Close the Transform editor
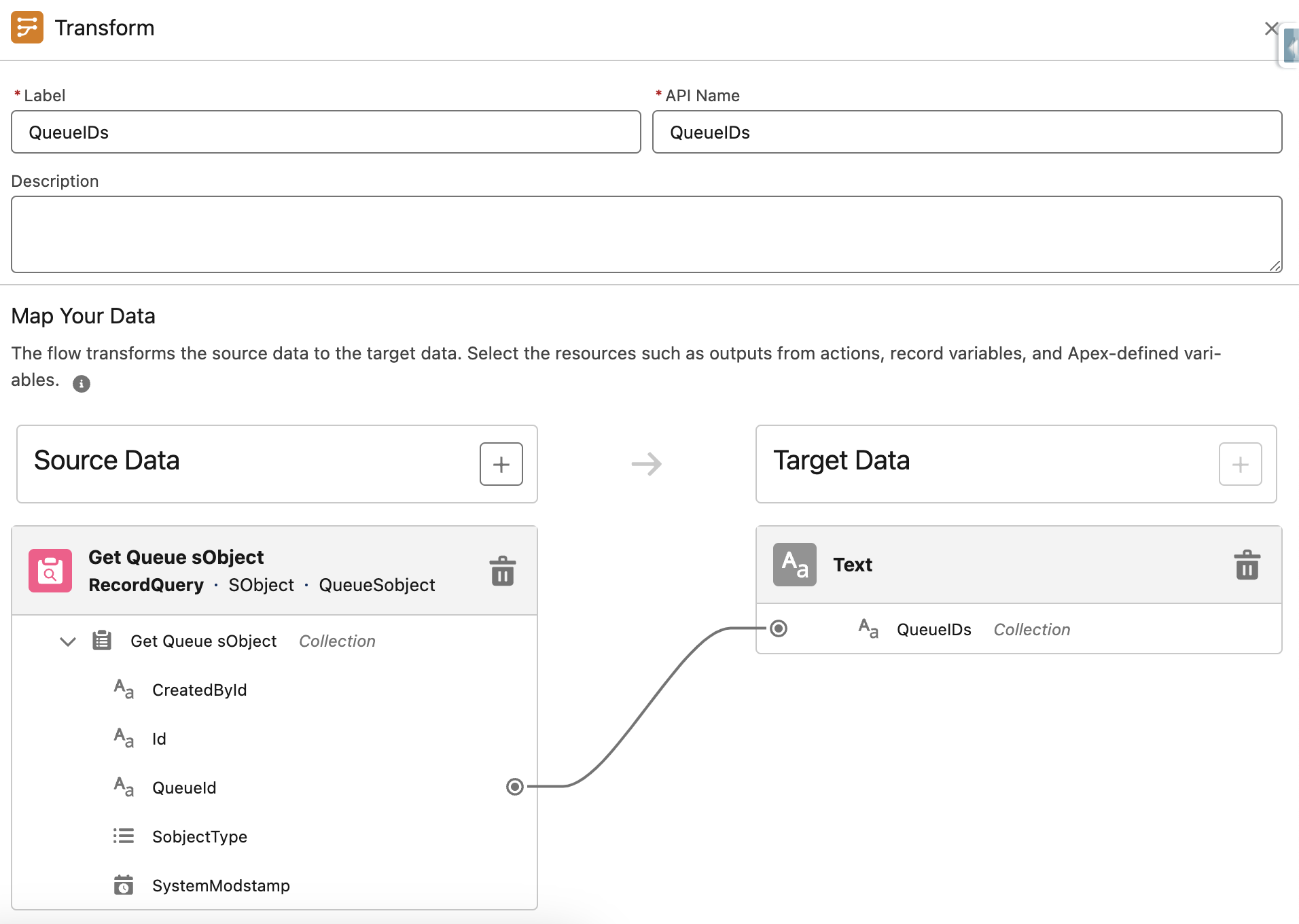Image resolution: width=1299 pixels, height=924 pixels. pos(1271,29)
